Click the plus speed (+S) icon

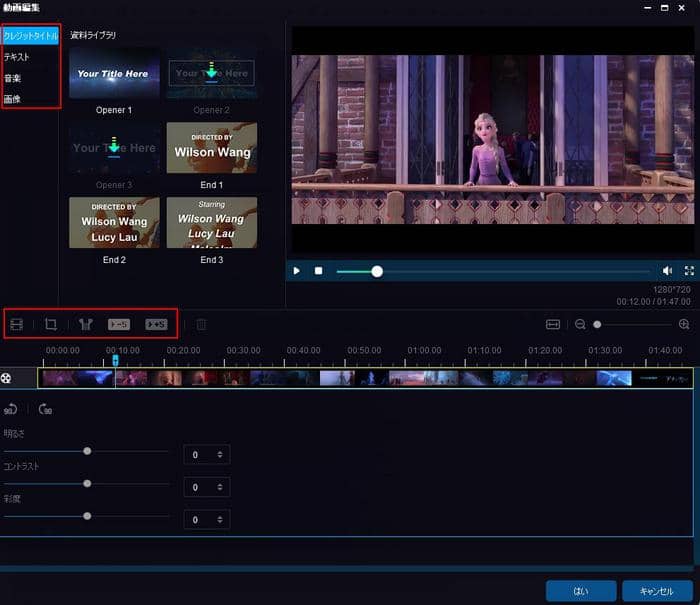[156, 324]
